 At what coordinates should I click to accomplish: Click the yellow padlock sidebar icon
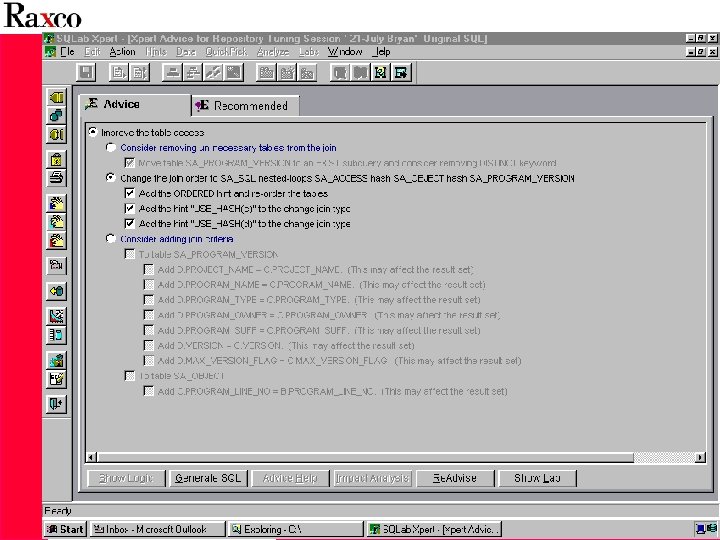click(x=56, y=159)
